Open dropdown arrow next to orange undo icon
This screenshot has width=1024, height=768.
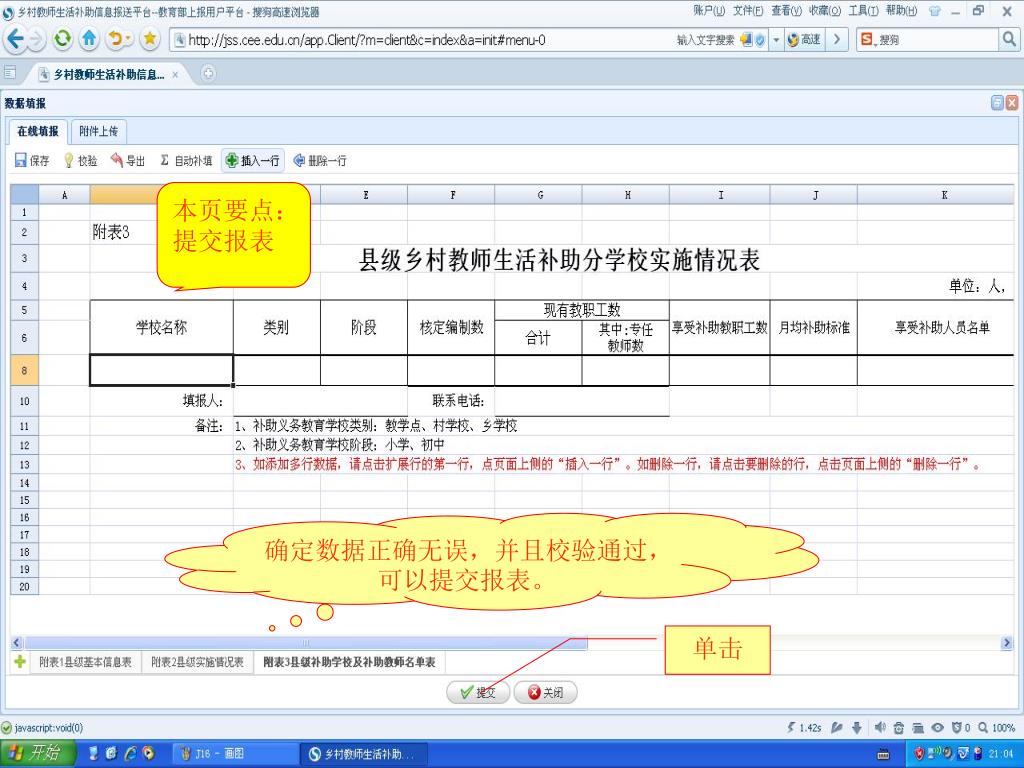pyautogui.click(x=129, y=40)
